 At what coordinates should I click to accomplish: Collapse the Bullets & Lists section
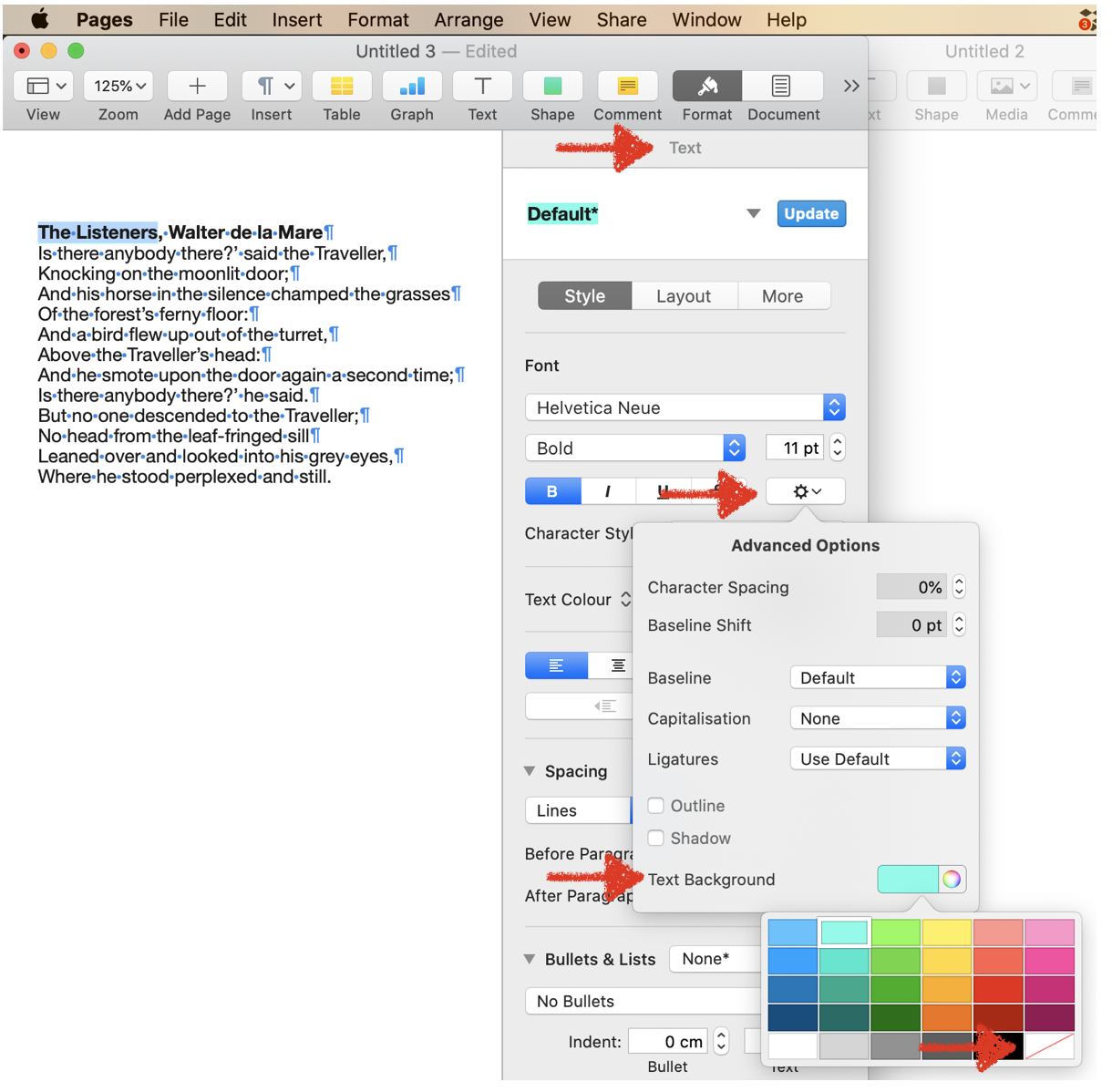pos(530,959)
